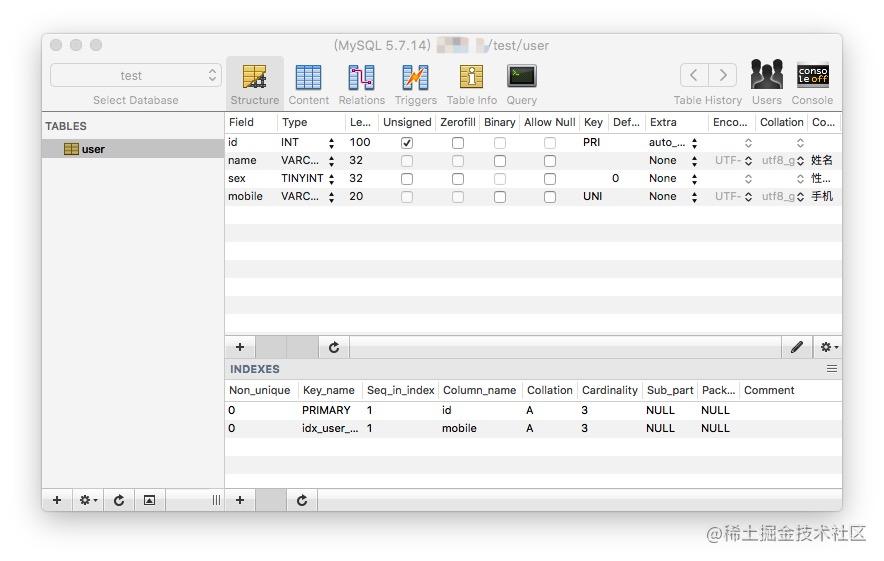This screenshot has height=561, width=884.
Task: Select the PRIMARY index row
Action: click(x=533, y=410)
